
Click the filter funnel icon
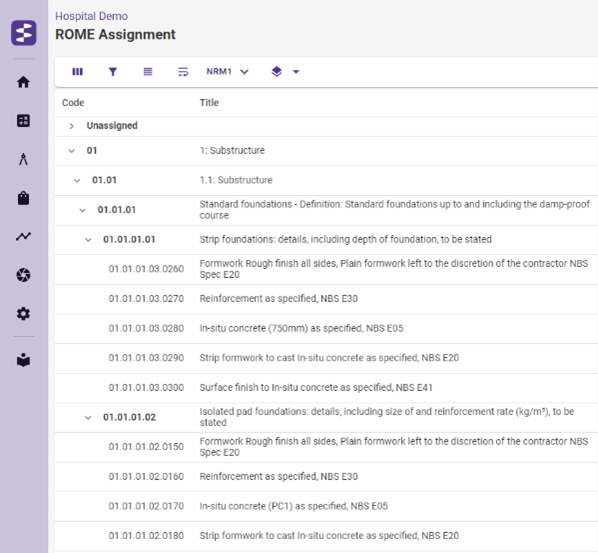[x=113, y=72]
